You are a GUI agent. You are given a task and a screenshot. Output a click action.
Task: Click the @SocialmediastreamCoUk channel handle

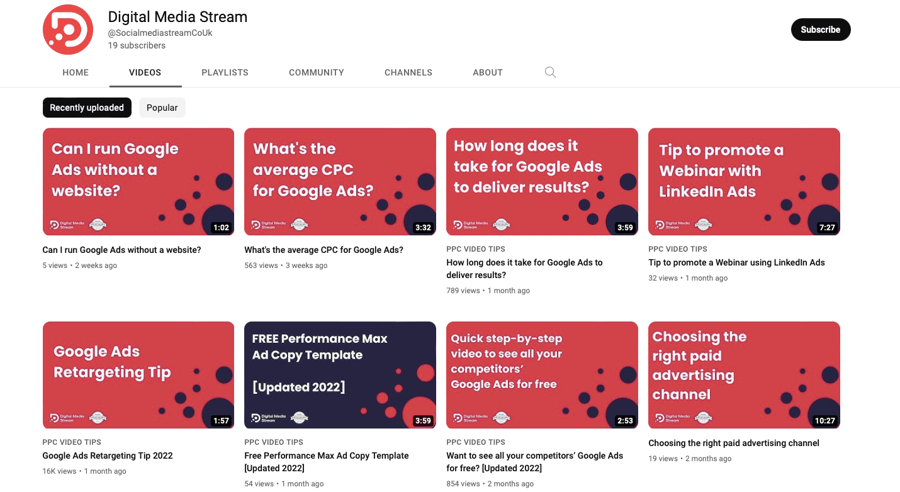(160, 33)
